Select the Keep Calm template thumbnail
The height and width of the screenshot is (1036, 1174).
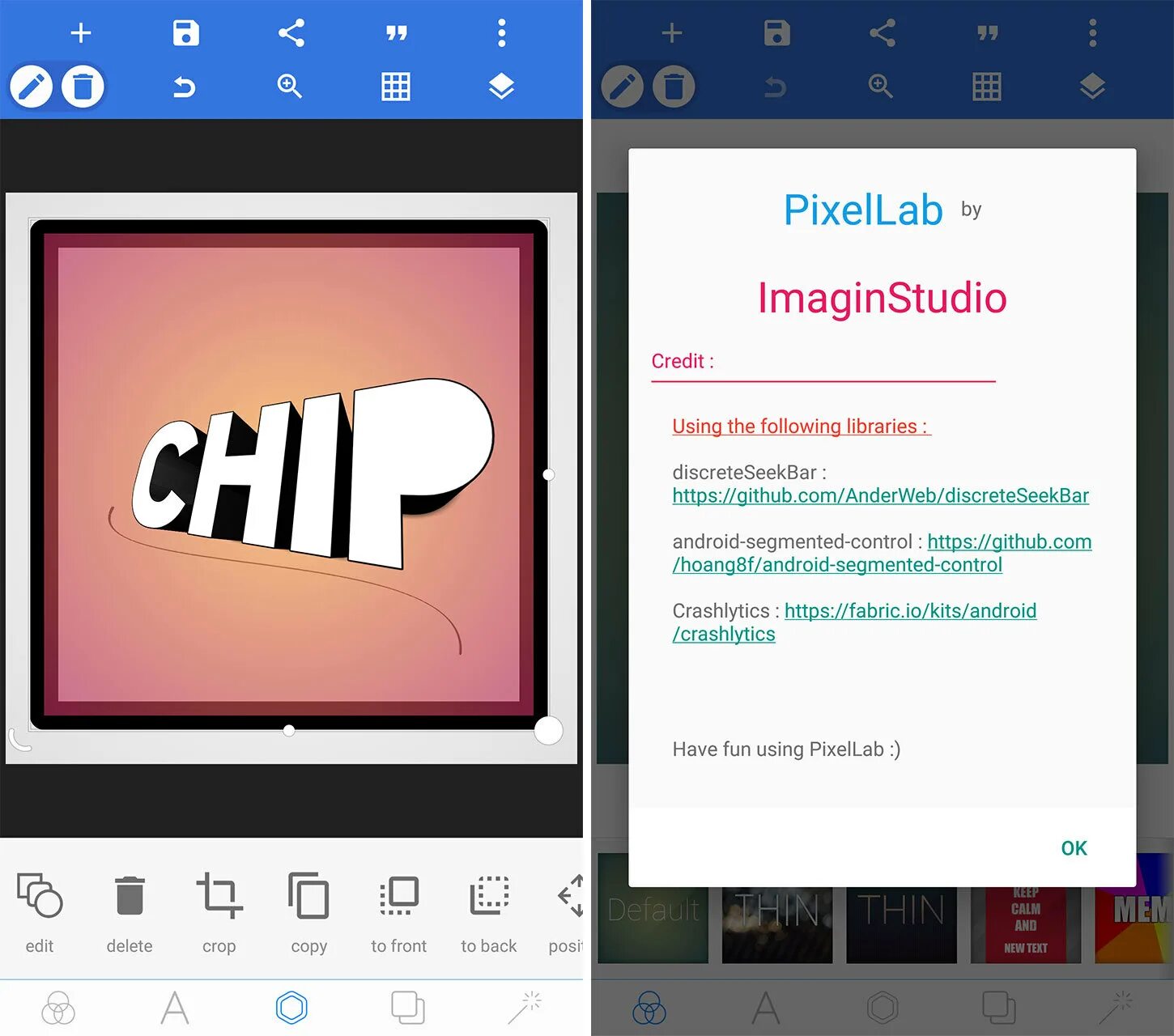(1026, 924)
